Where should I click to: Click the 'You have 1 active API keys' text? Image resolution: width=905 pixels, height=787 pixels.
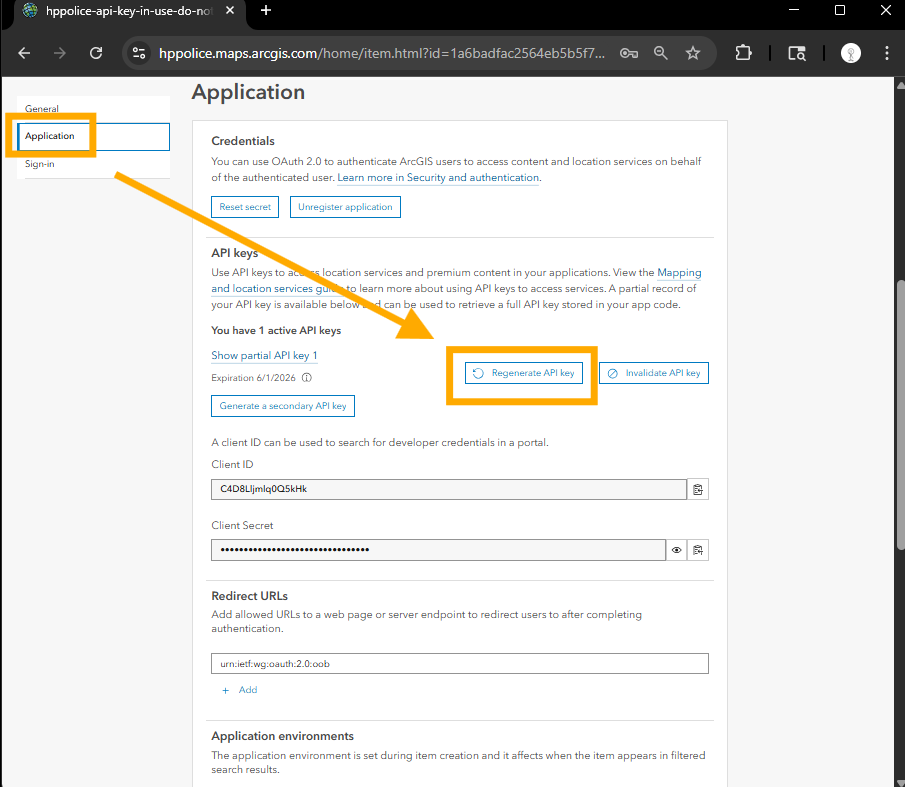point(276,331)
